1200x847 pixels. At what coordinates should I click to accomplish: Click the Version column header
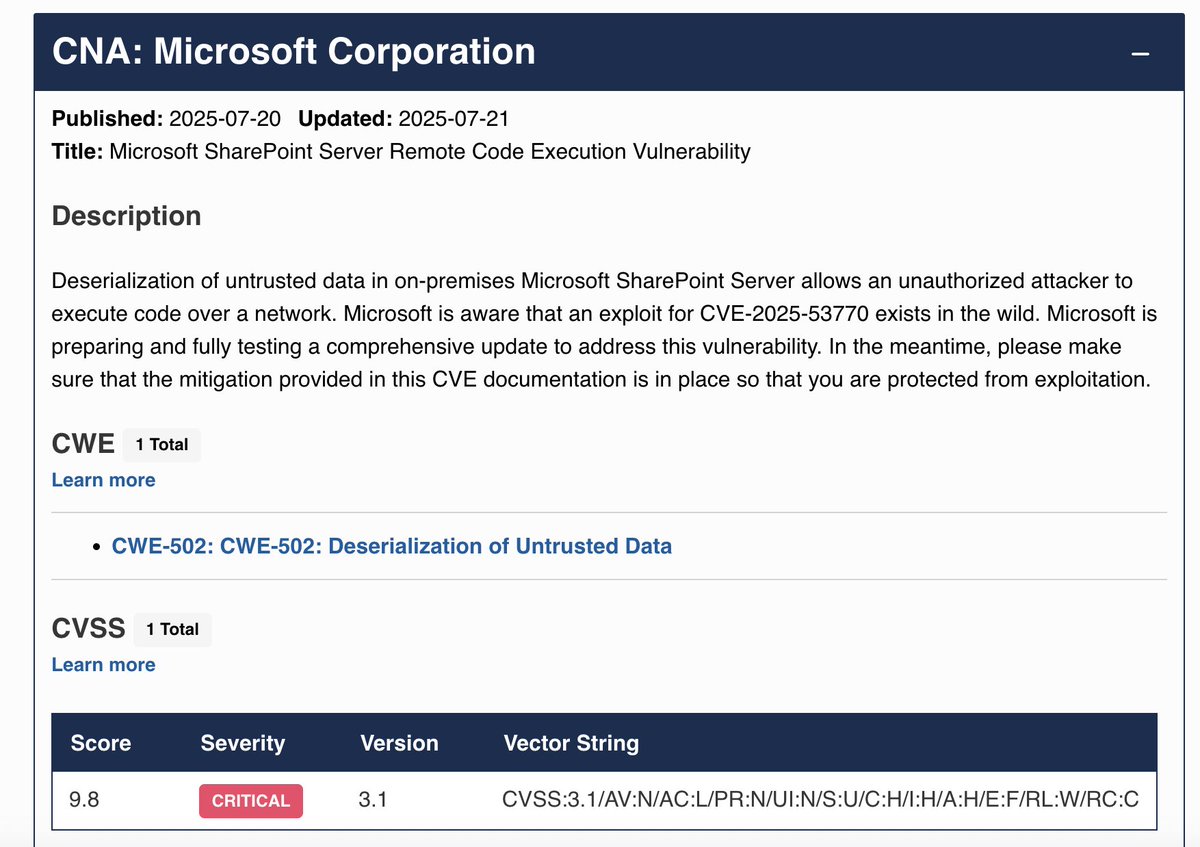click(x=399, y=743)
